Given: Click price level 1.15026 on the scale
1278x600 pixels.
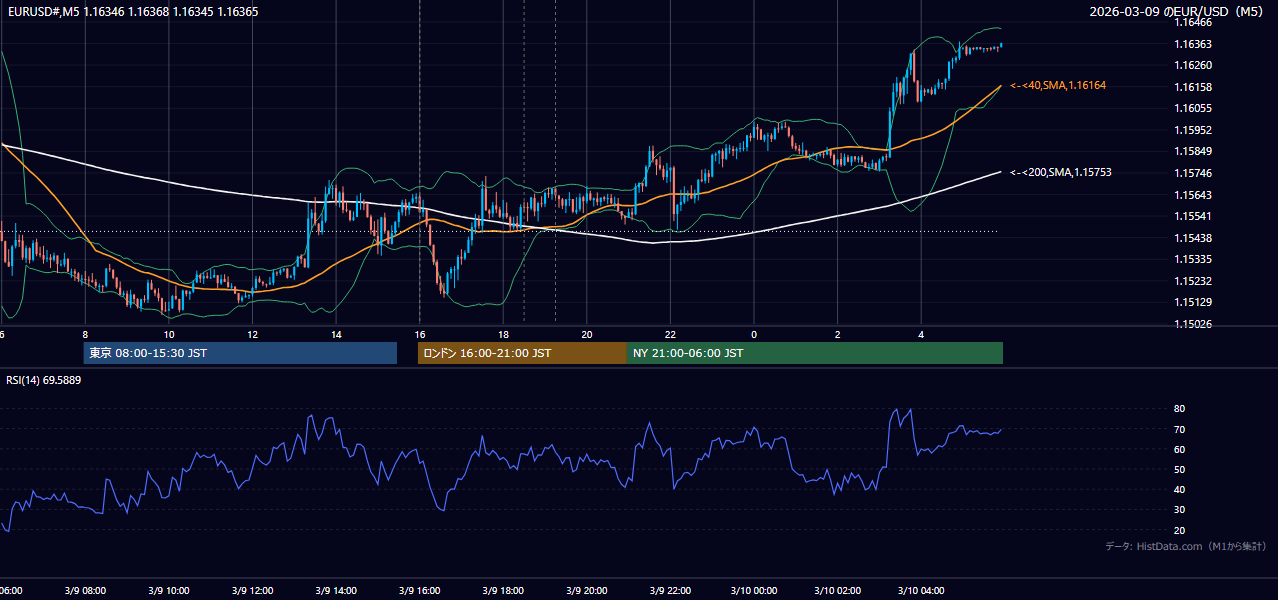Looking at the screenshot, I should pyautogui.click(x=1193, y=324).
